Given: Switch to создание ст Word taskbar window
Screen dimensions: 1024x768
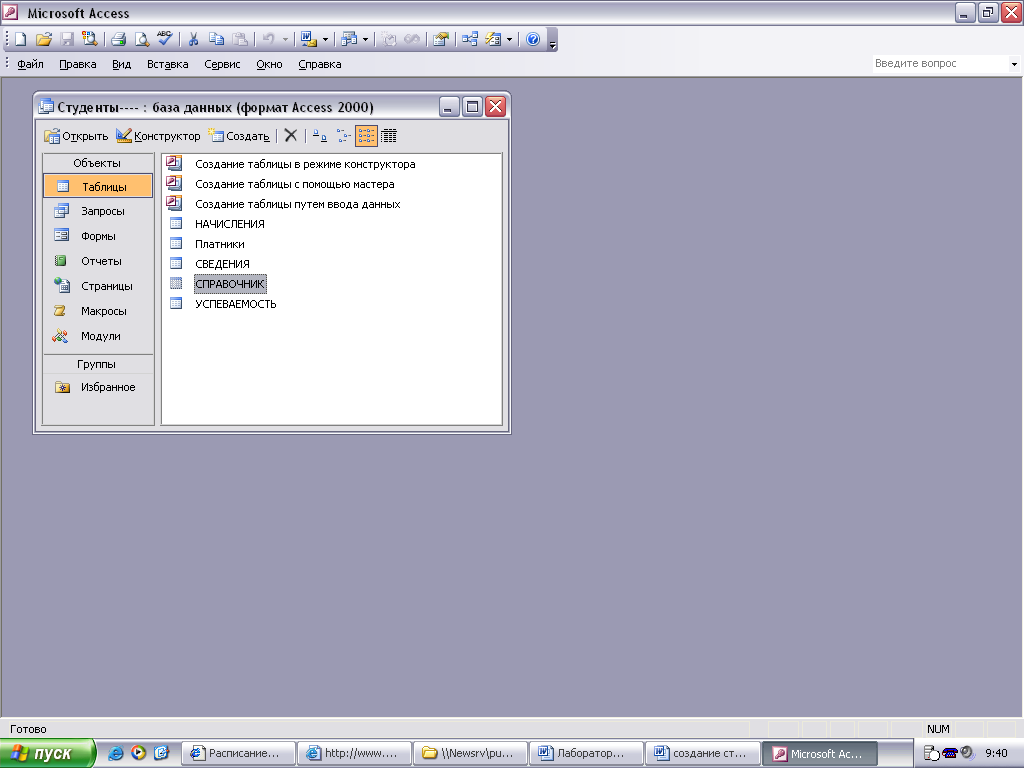Looking at the screenshot, I should point(702,753).
